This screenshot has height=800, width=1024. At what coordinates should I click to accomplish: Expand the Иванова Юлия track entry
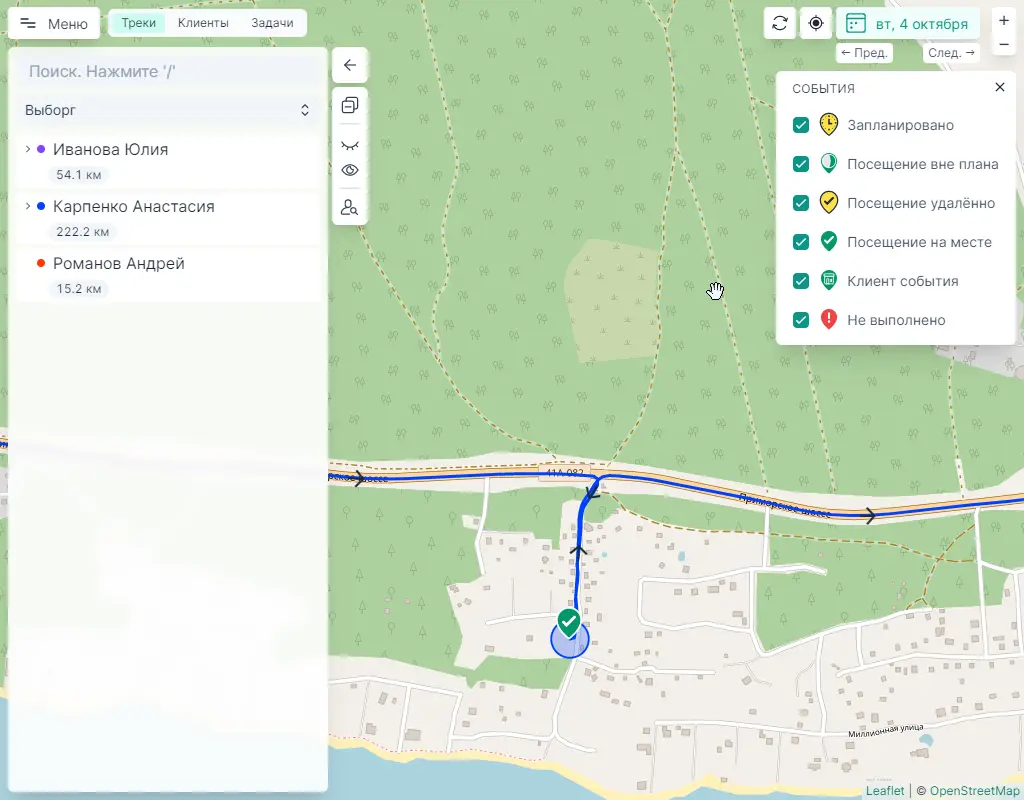(x=28, y=149)
